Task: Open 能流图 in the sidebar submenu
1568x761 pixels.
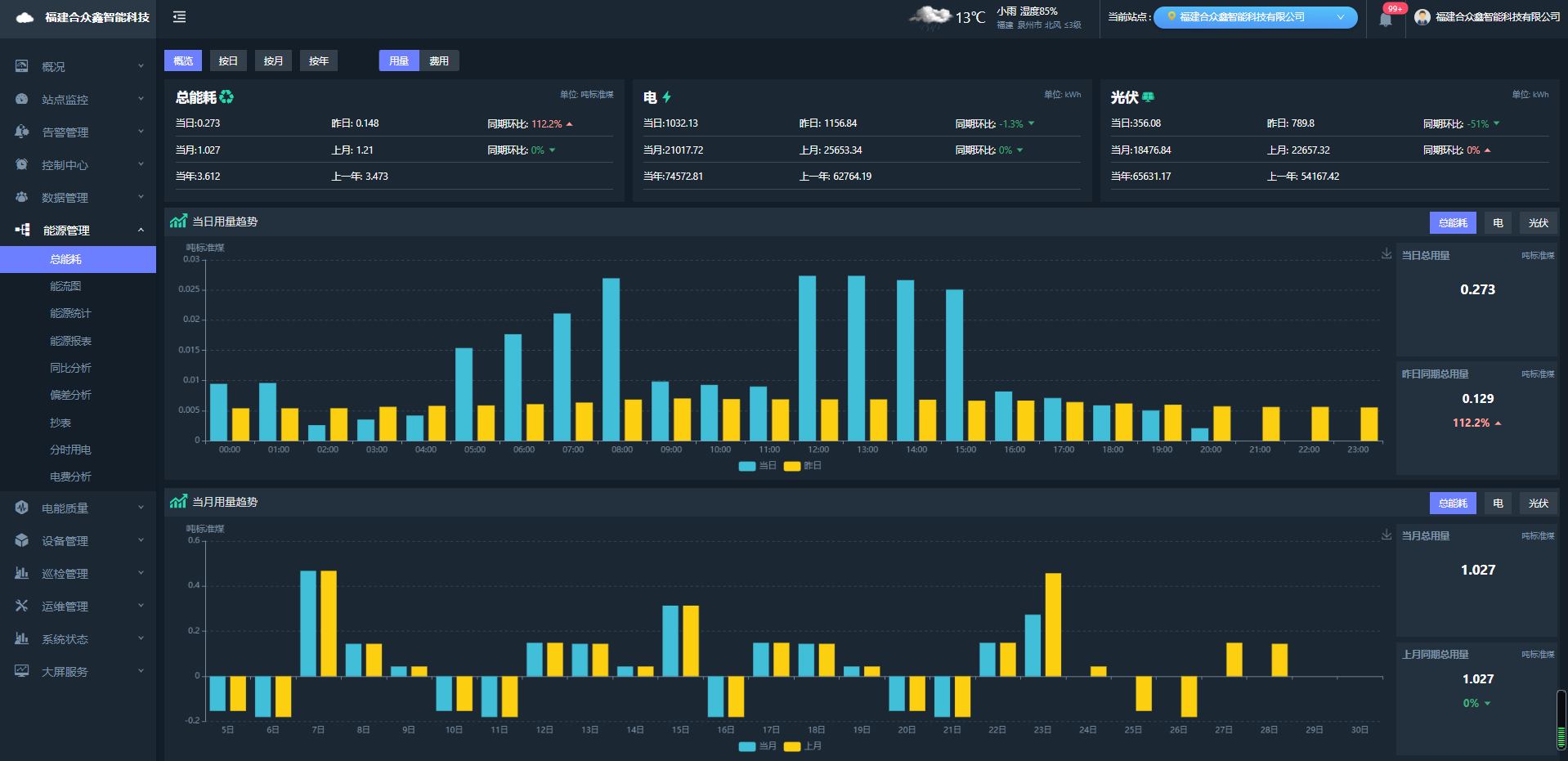Action: tap(65, 286)
